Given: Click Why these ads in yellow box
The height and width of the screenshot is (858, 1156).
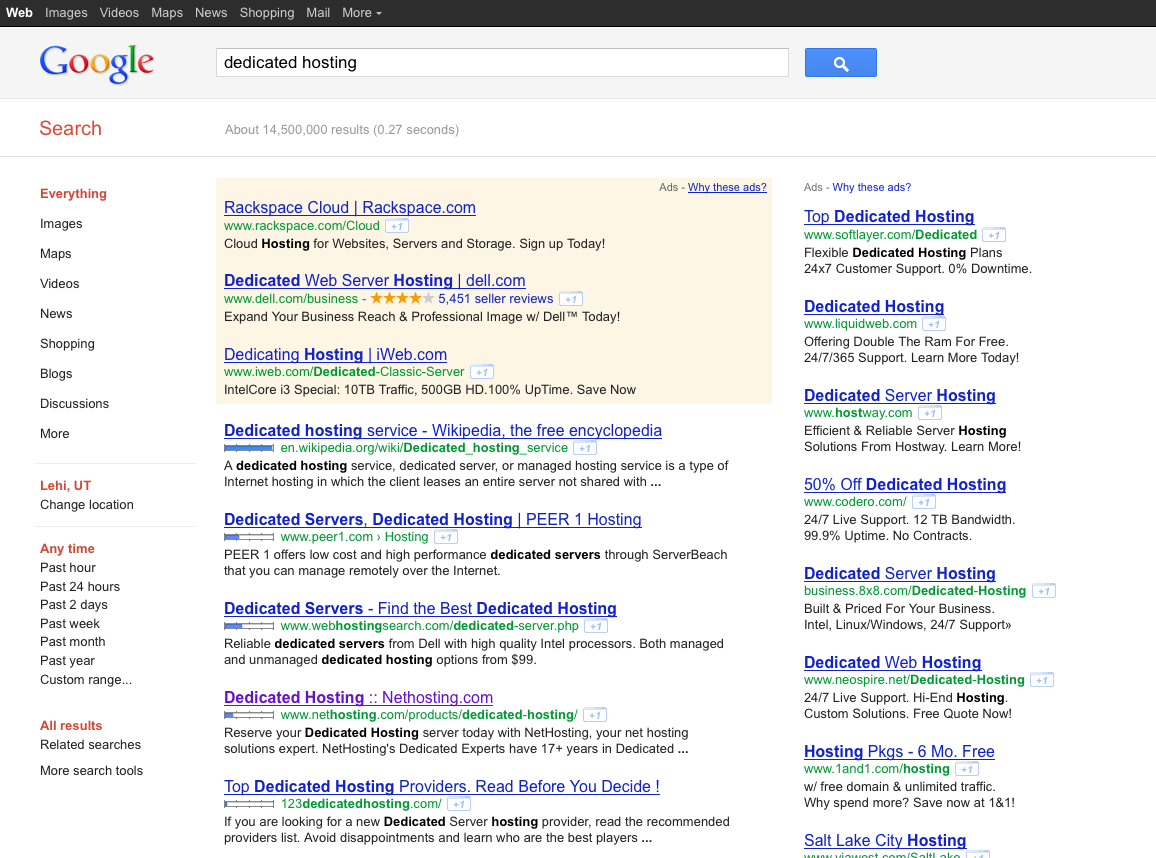Looking at the screenshot, I should 727,187.
